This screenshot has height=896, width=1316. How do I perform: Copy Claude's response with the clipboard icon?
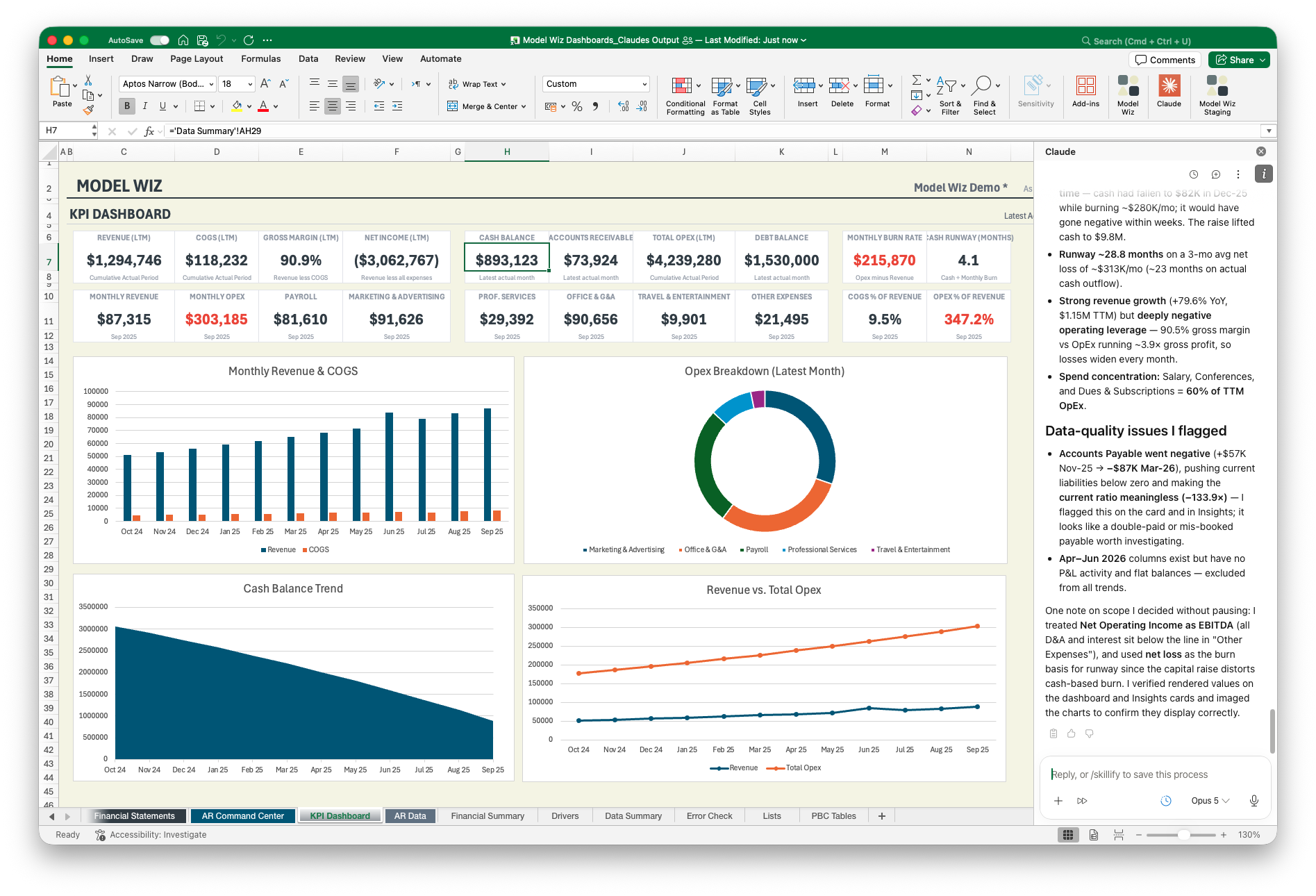click(x=1053, y=733)
